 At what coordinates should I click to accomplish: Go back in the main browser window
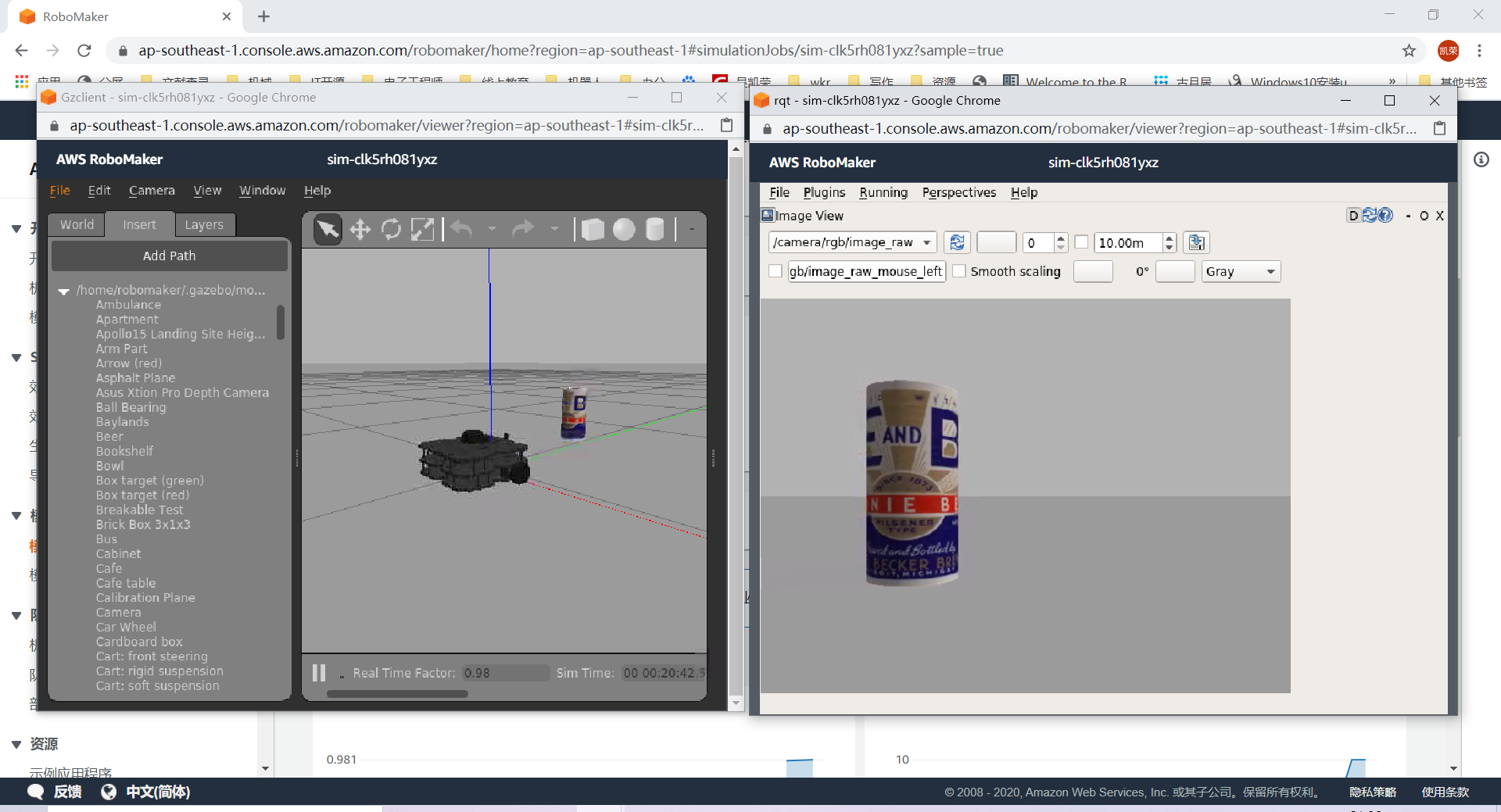click(22, 51)
